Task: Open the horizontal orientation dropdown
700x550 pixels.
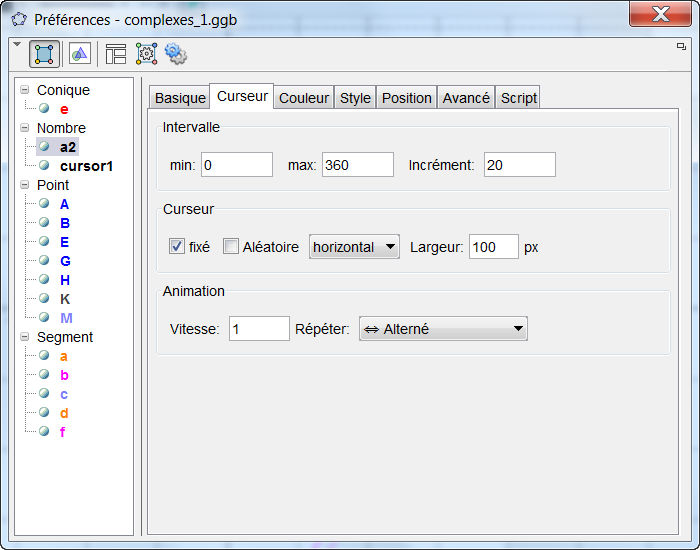Action: pyautogui.click(x=354, y=246)
